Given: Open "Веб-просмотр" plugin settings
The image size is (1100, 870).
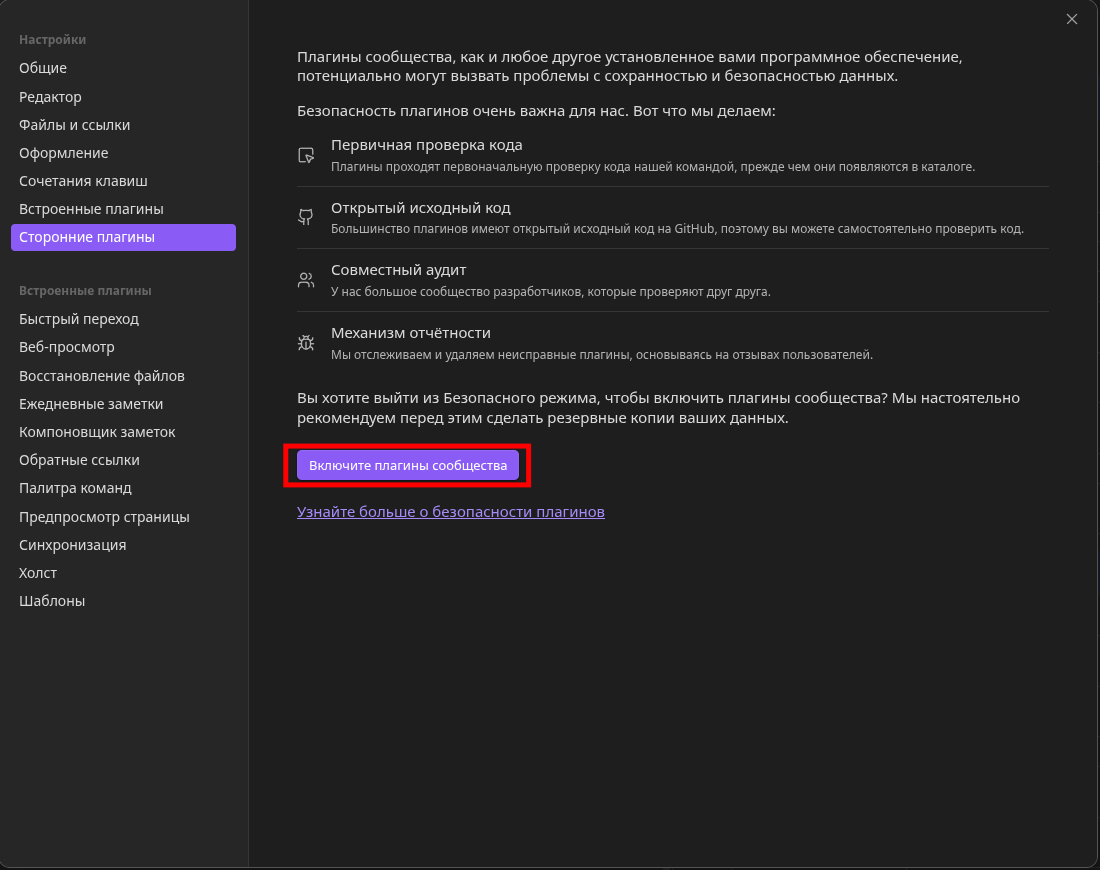Looking at the screenshot, I should tap(67, 347).
